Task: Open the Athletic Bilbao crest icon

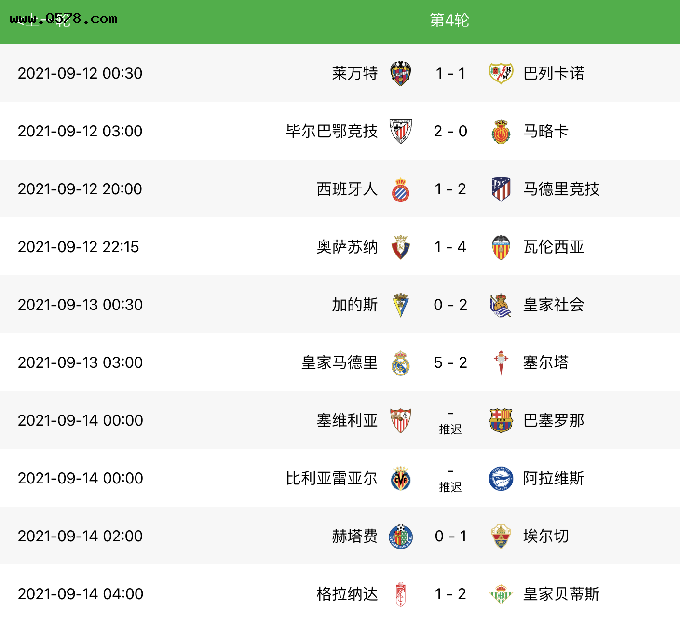Action: tap(401, 131)
